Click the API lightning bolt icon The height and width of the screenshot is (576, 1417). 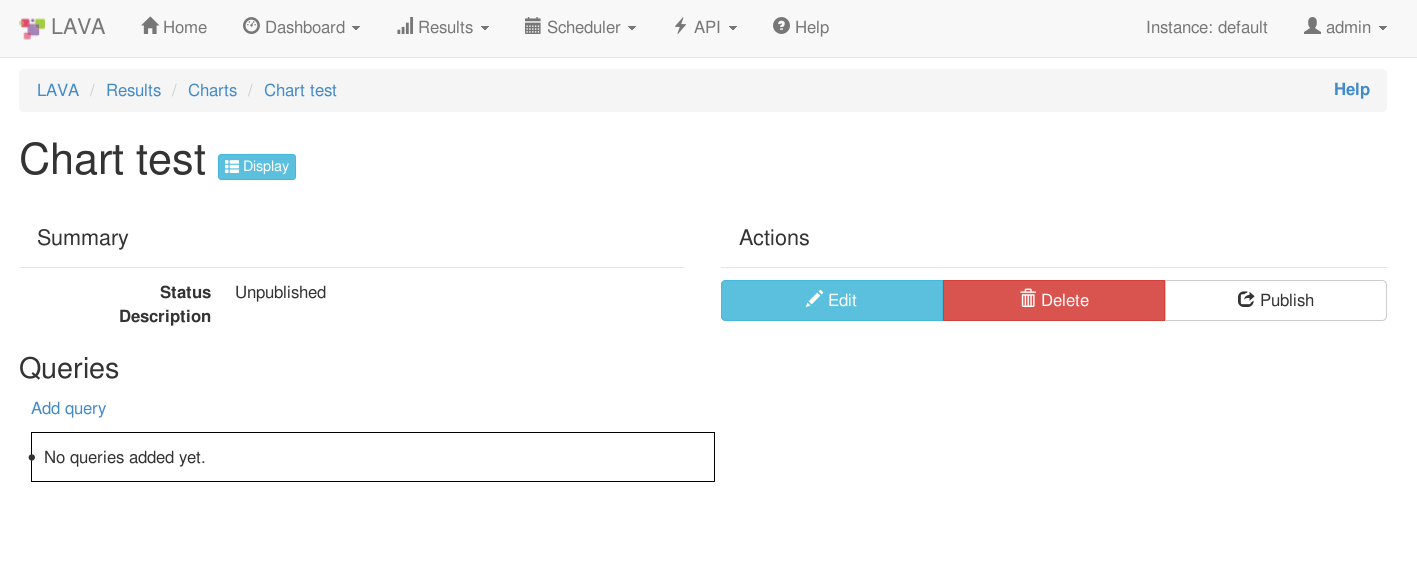[x=680, y=26]
